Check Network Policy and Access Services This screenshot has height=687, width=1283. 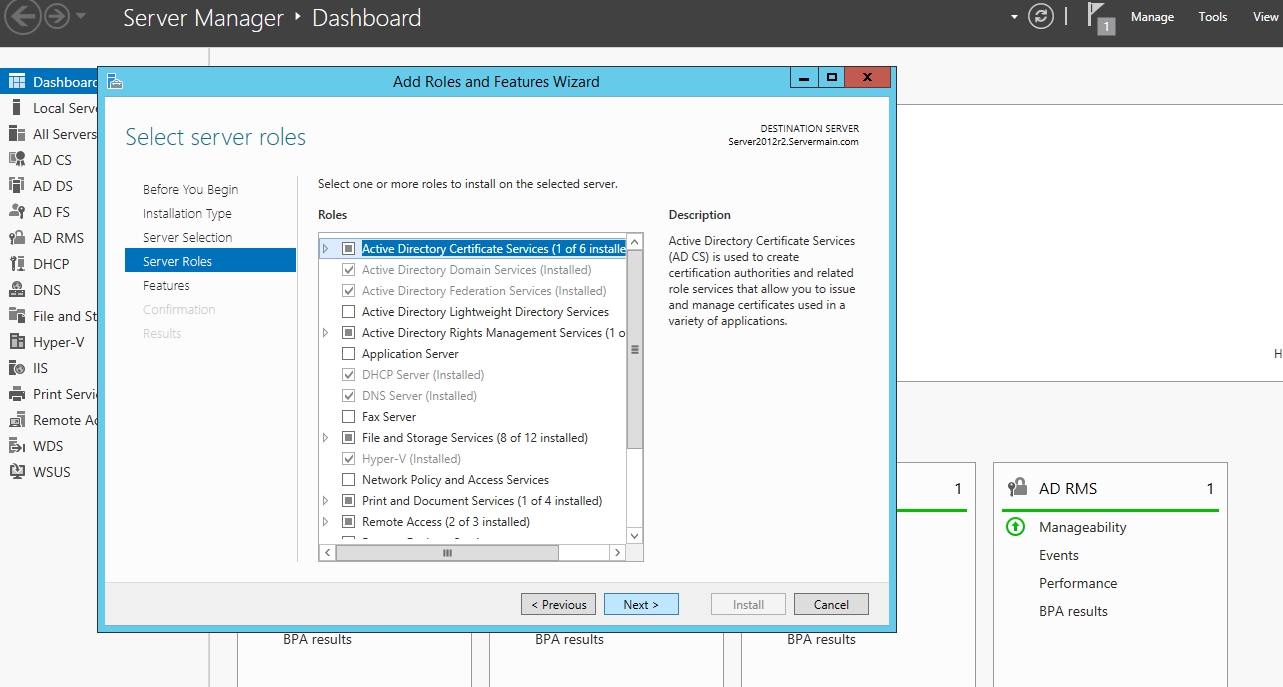(x=349, y=480)
